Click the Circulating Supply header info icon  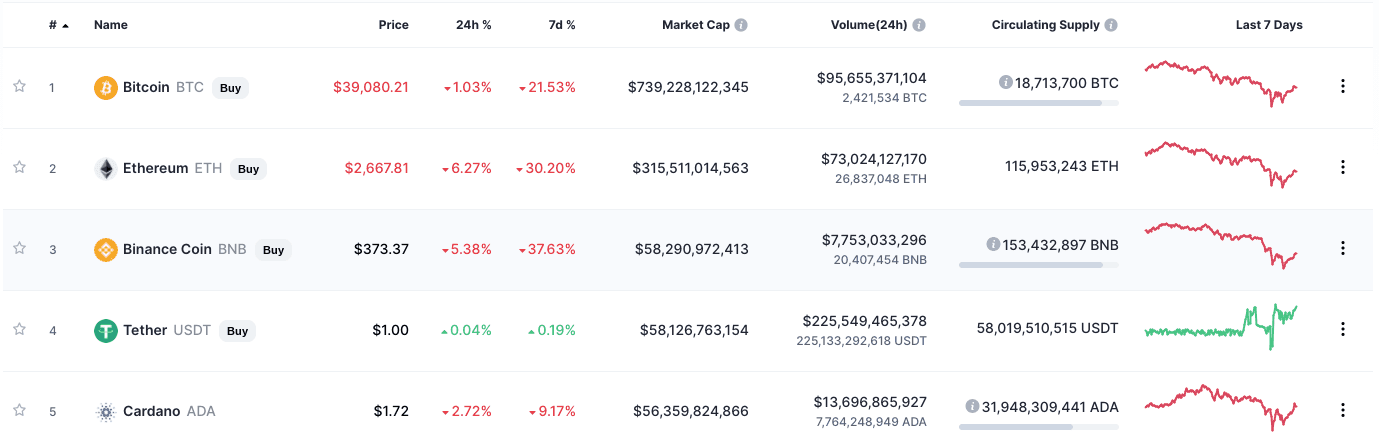[x=1111, y=25]
